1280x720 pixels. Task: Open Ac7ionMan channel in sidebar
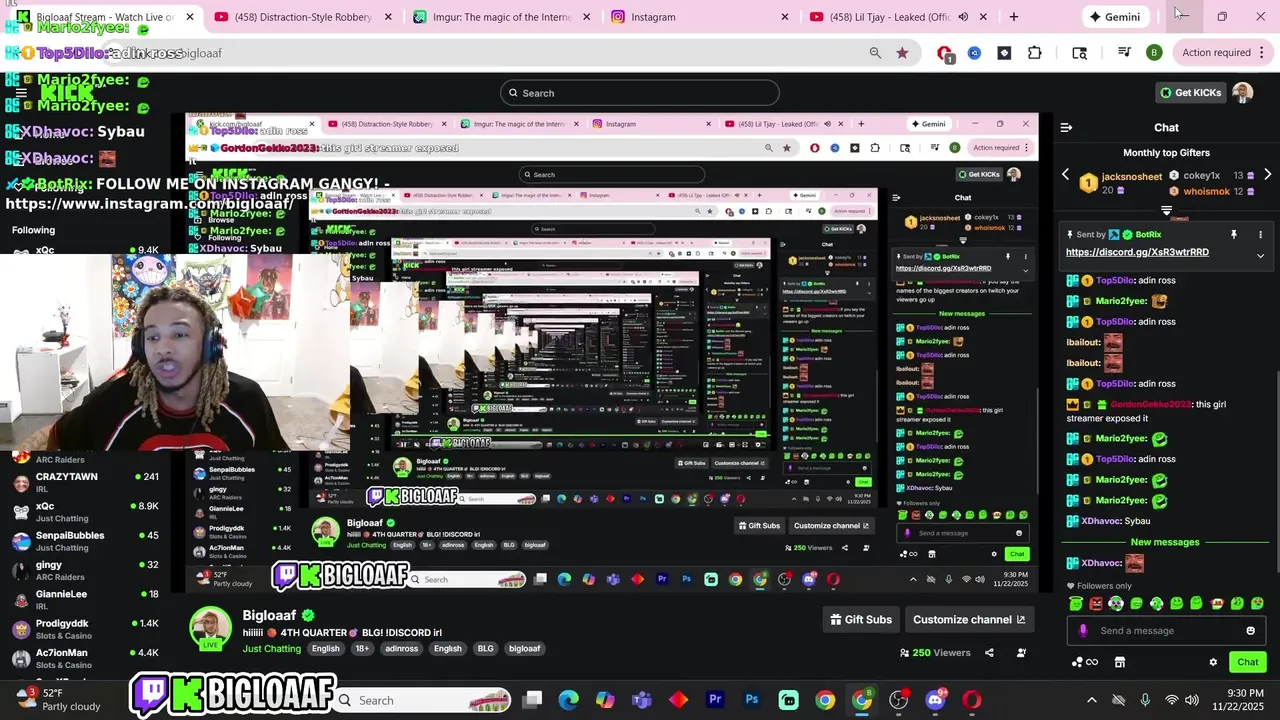pos(85,658)
